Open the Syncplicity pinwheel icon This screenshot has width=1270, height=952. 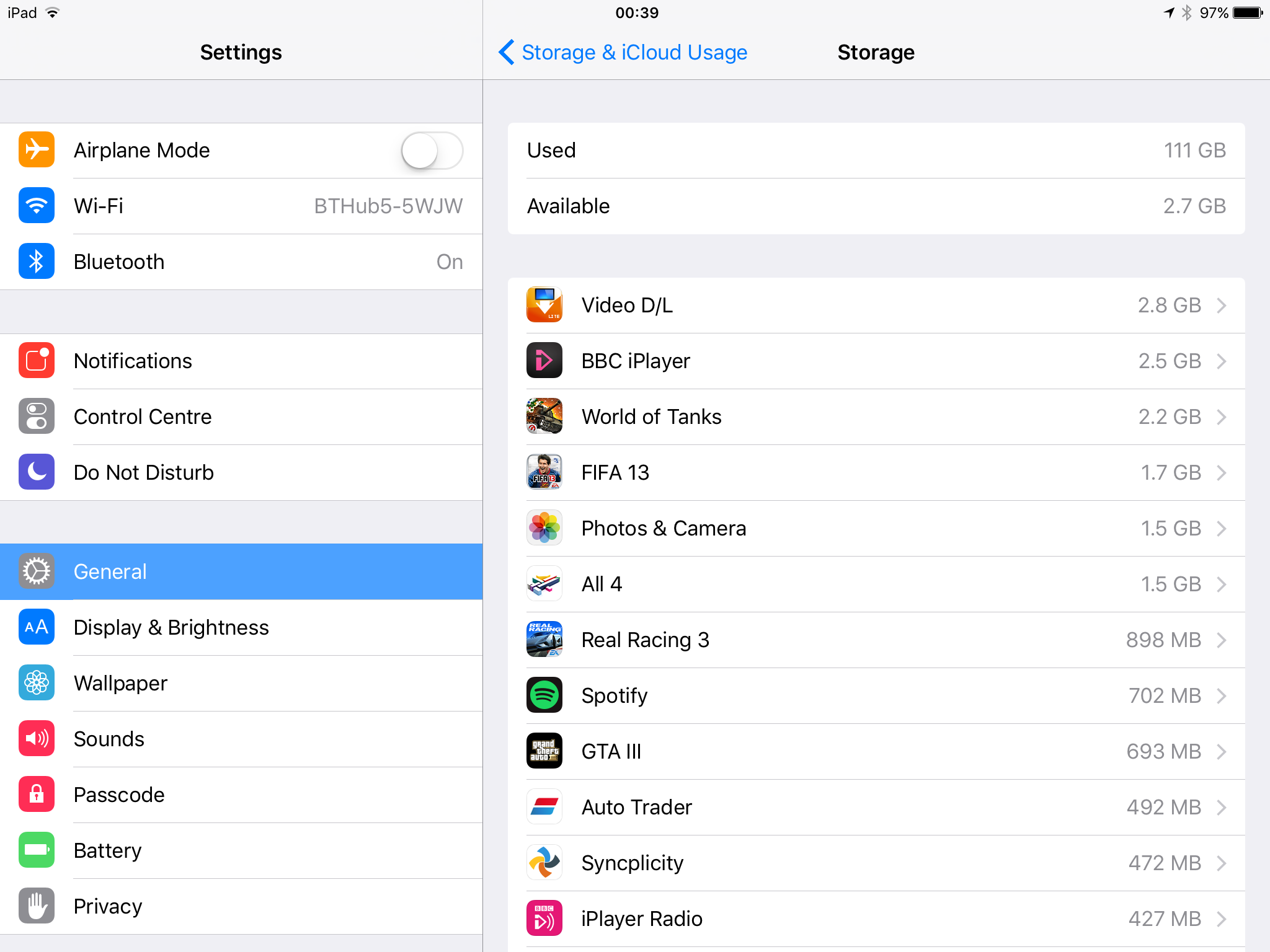pos(544,863)
